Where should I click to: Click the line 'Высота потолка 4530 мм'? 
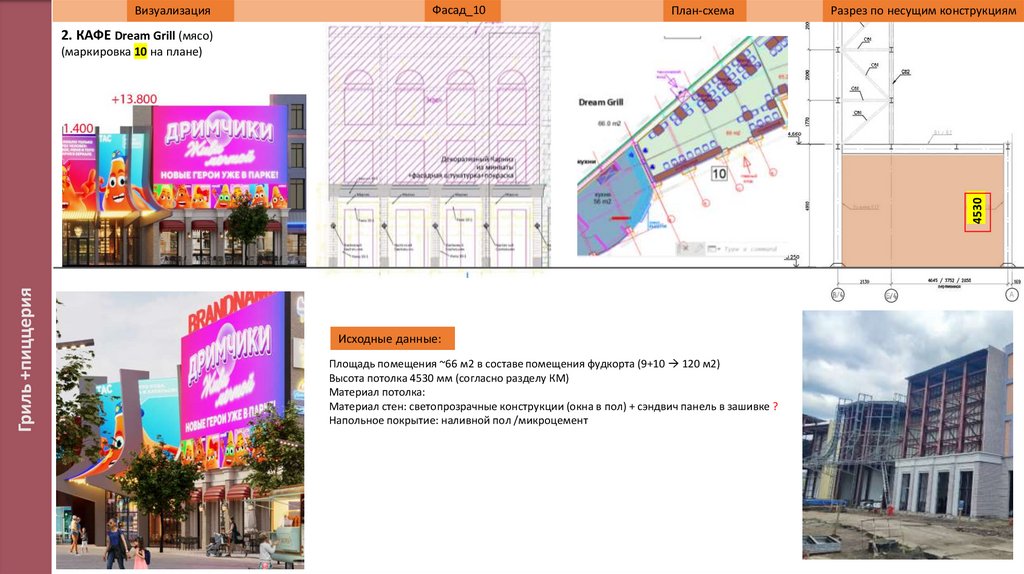(x=449, y=378)
